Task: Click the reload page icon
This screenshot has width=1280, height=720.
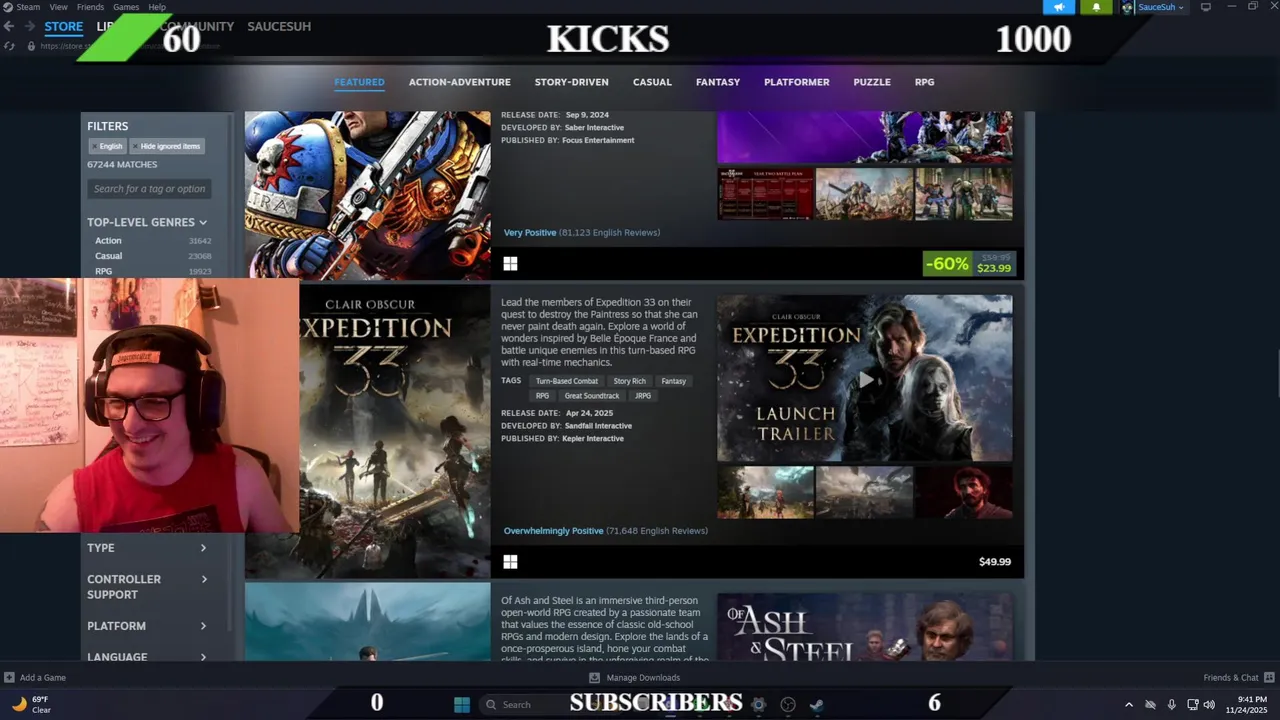Action: 9,46
